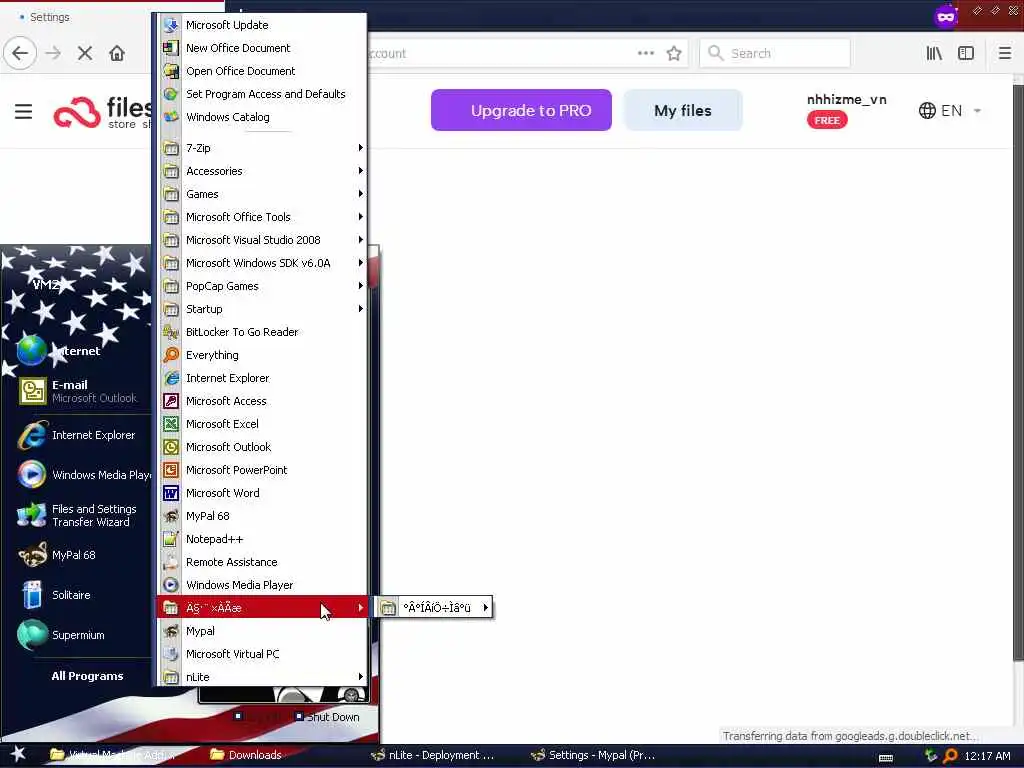
Task: Click Shut Down button in Start menu
Action: point(327,716)
